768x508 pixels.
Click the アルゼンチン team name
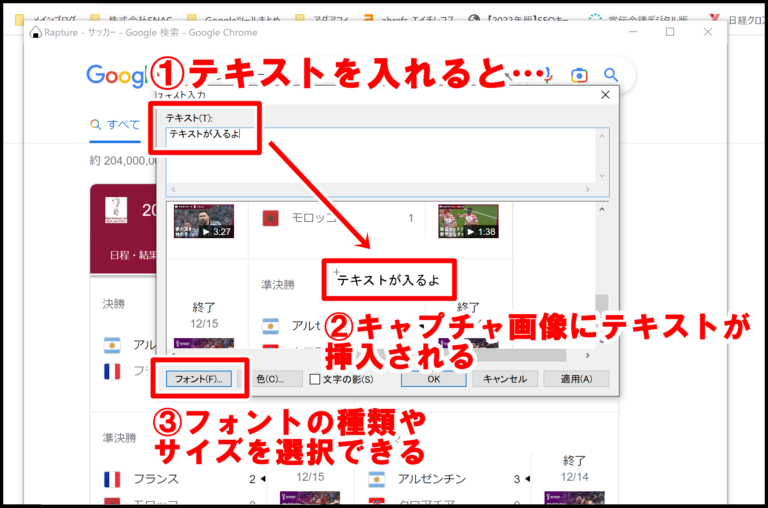(432, 479)
